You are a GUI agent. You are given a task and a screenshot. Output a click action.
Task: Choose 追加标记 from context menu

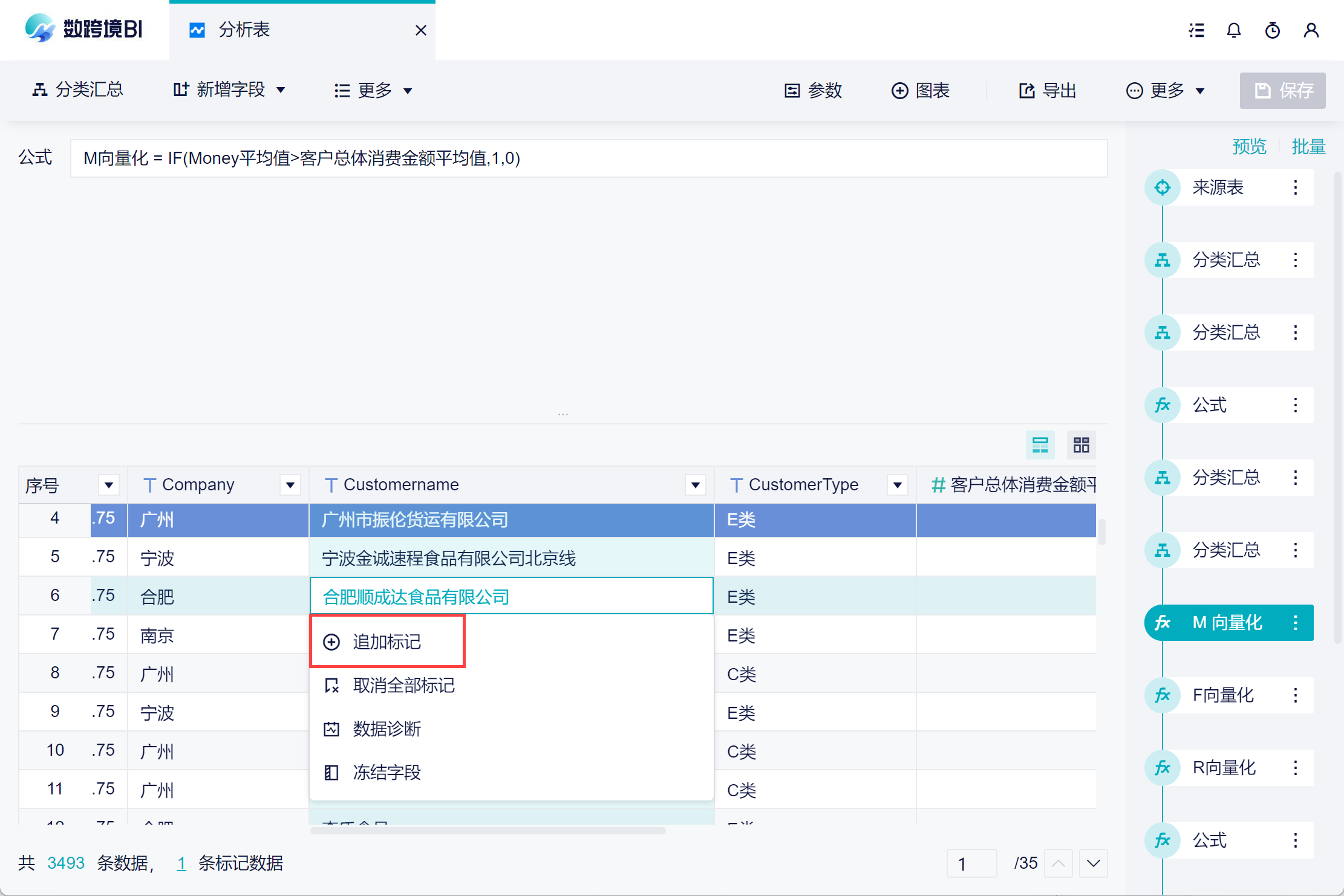pos(387,642)
